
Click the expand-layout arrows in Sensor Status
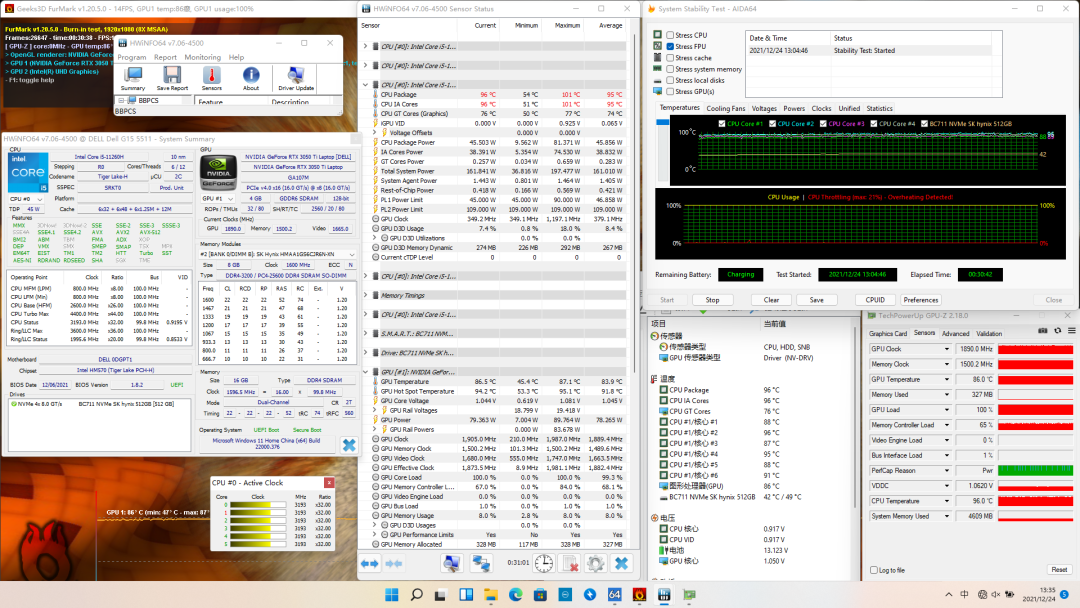click(x=370, y=563)
